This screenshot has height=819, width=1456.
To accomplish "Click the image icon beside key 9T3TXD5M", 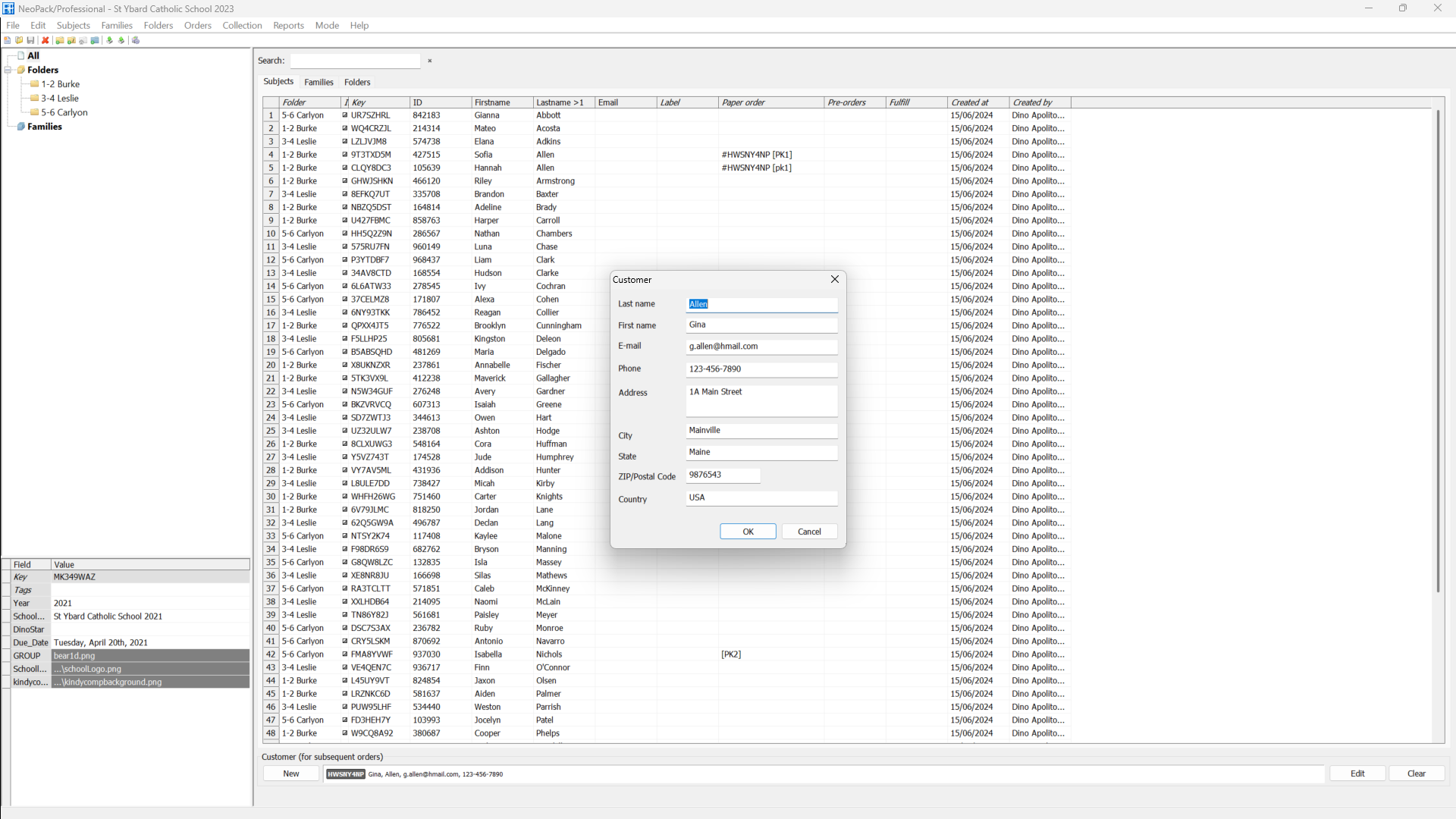I will click(x=345, y=155).
